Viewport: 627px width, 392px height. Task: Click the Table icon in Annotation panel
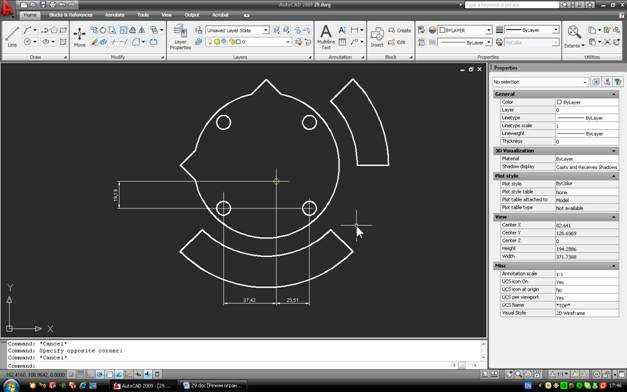click(x=342, y=42)
